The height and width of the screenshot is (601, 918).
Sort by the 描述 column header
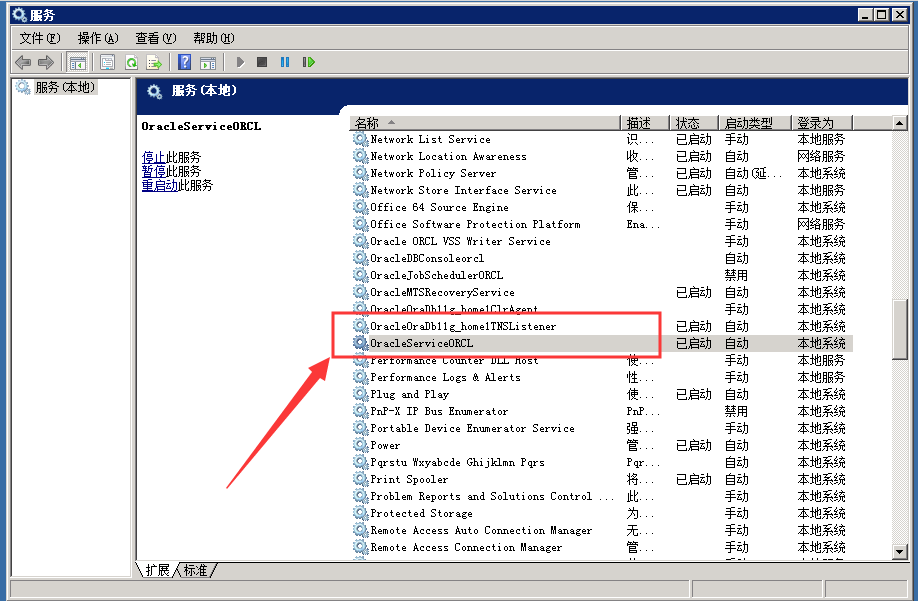645,123
